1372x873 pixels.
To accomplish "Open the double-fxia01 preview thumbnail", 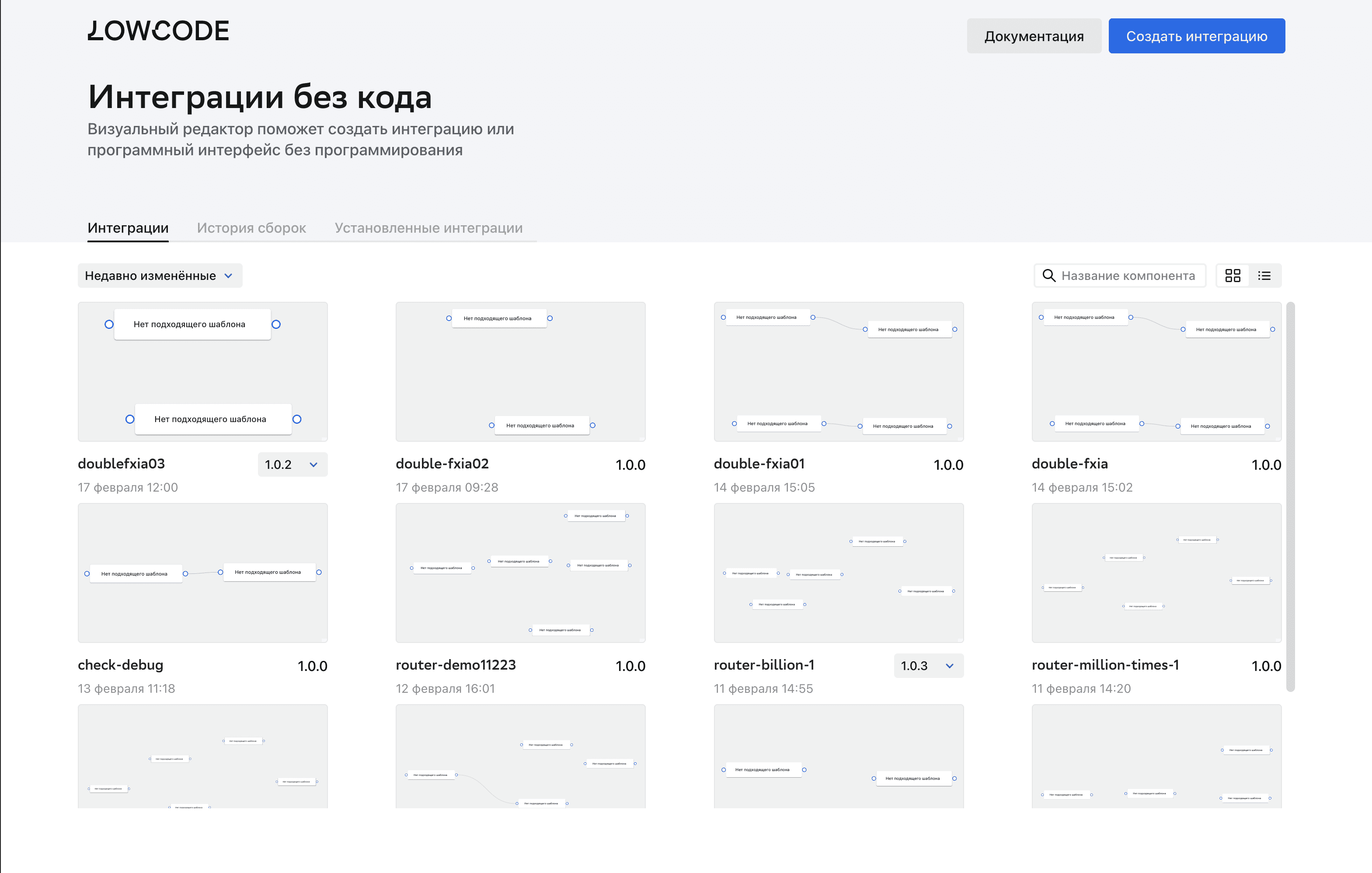I will [838, 371].
